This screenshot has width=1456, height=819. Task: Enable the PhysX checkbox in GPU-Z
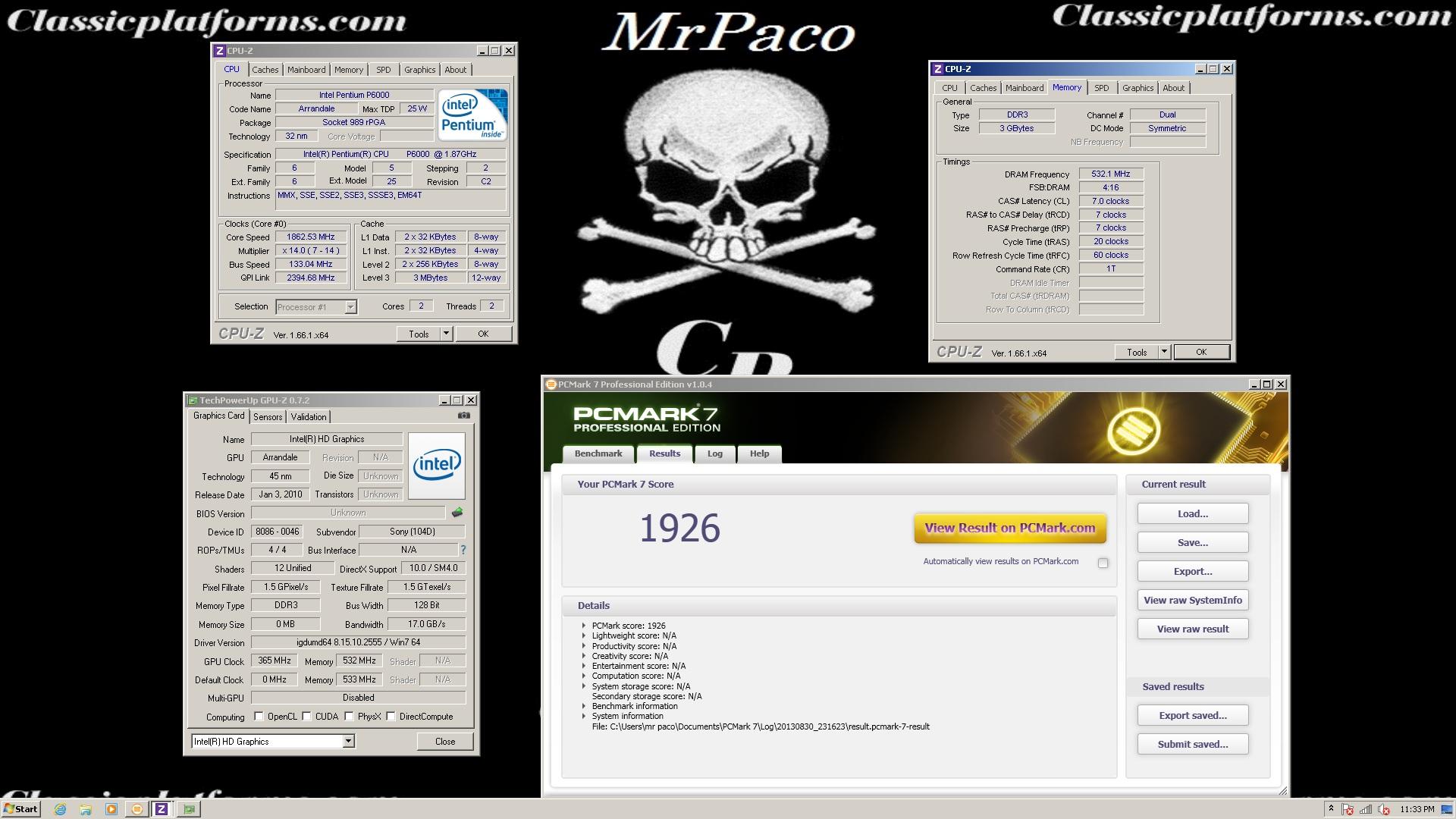tap(349, 717)
